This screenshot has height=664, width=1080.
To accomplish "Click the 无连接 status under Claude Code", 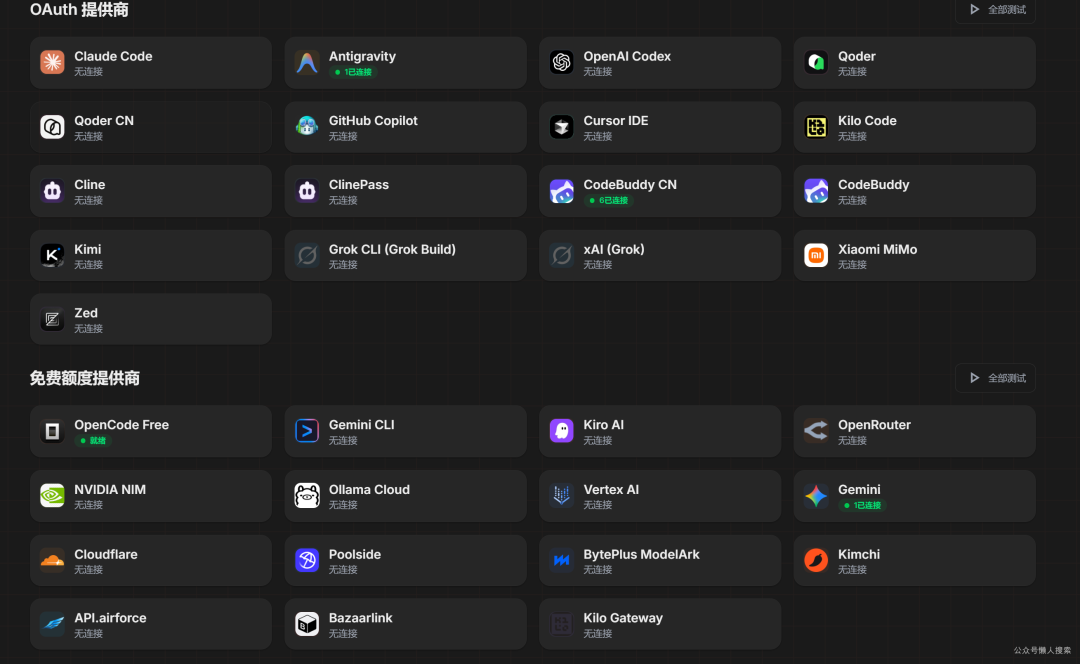I will pos(88,72).
